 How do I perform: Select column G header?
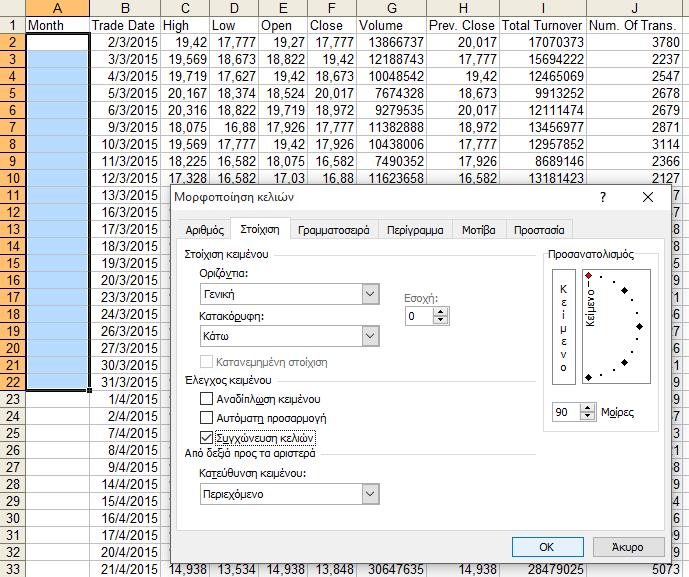point(392,8)
